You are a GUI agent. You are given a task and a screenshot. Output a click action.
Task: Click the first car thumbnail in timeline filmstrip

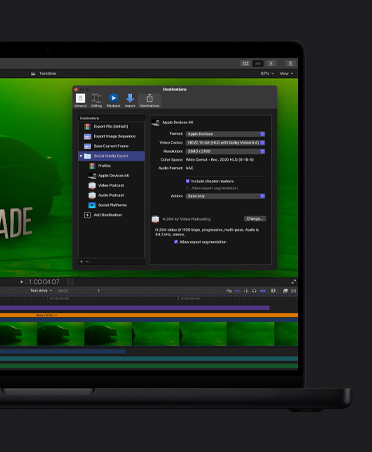click(x=18, y=334)
